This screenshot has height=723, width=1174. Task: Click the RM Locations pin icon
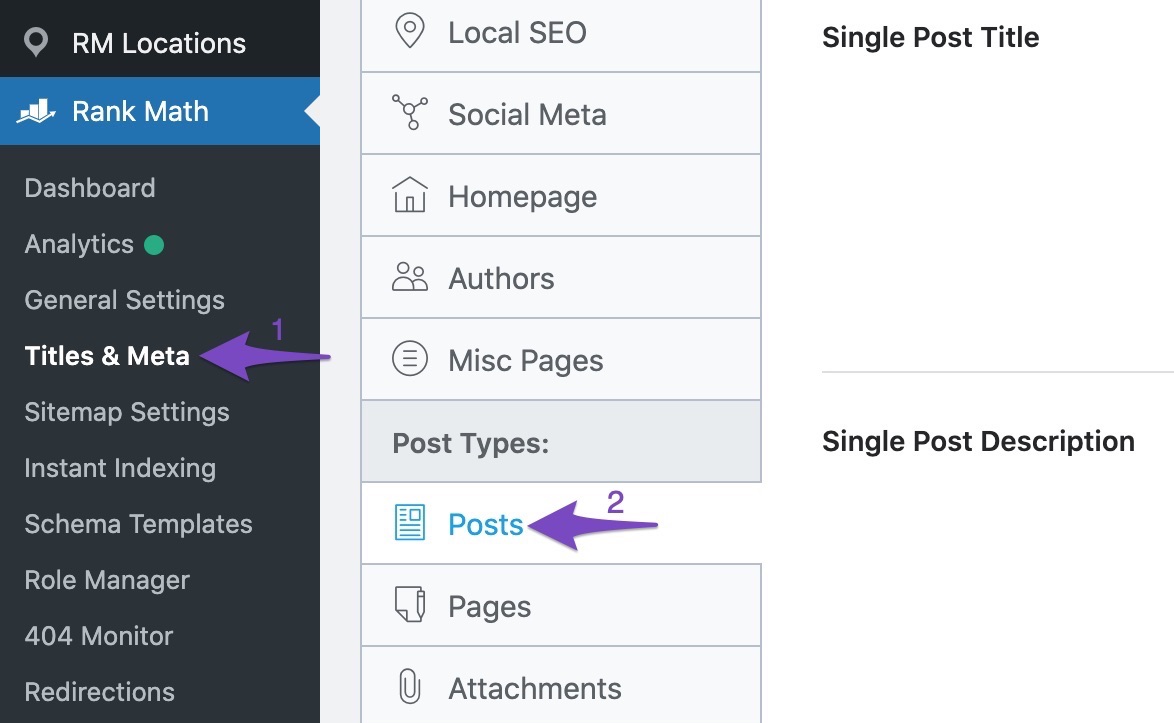click(36, 43)
